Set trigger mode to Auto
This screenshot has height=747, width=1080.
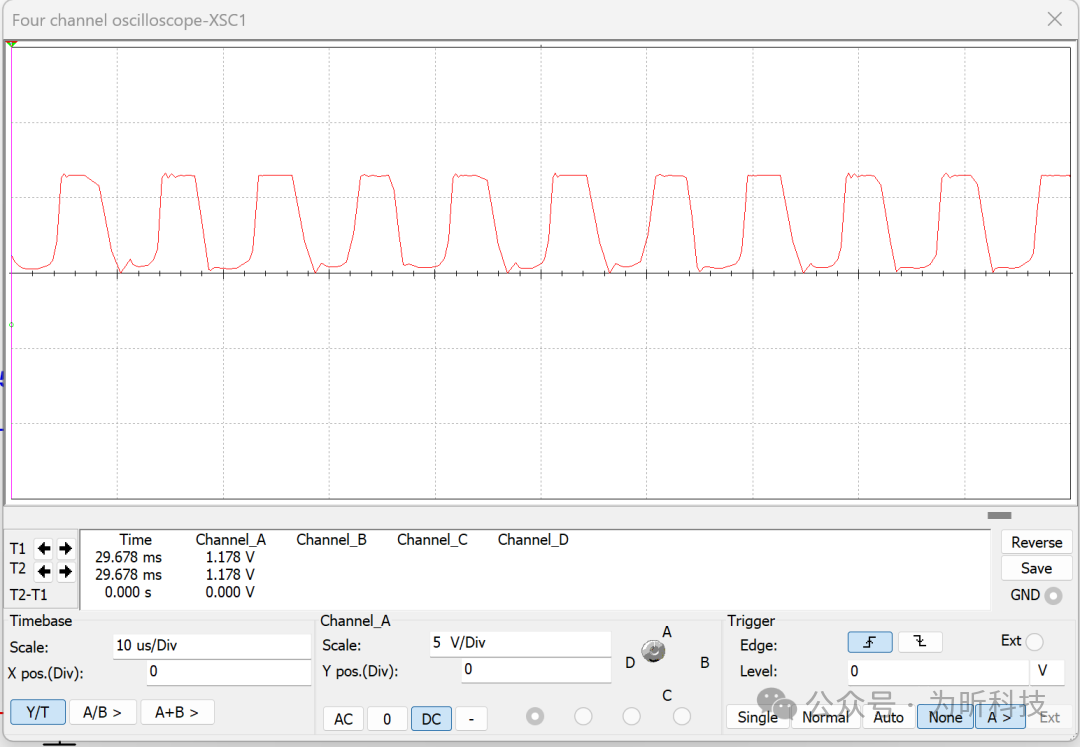point(889,717)
